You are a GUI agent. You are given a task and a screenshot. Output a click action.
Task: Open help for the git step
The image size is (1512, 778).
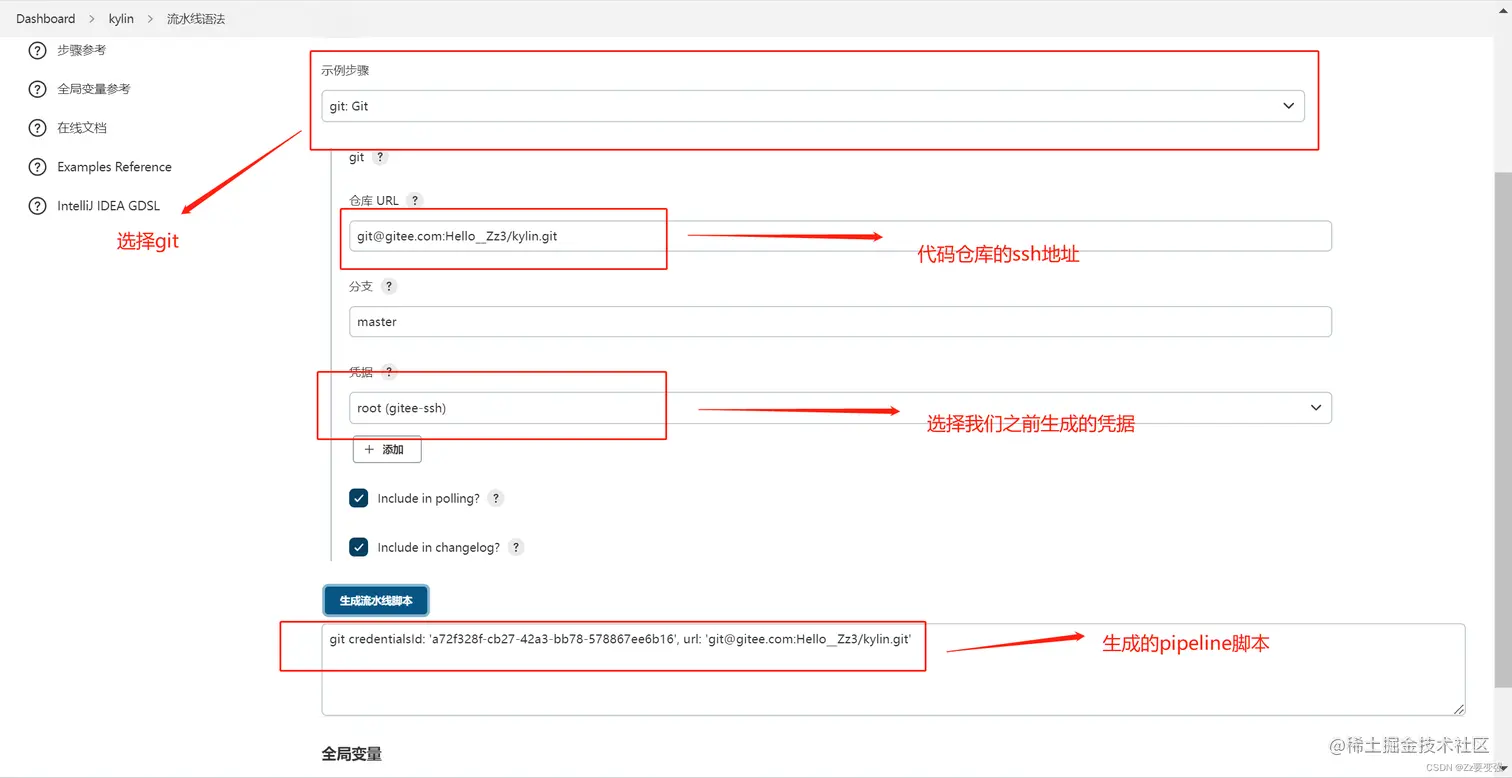pos(380,157)
